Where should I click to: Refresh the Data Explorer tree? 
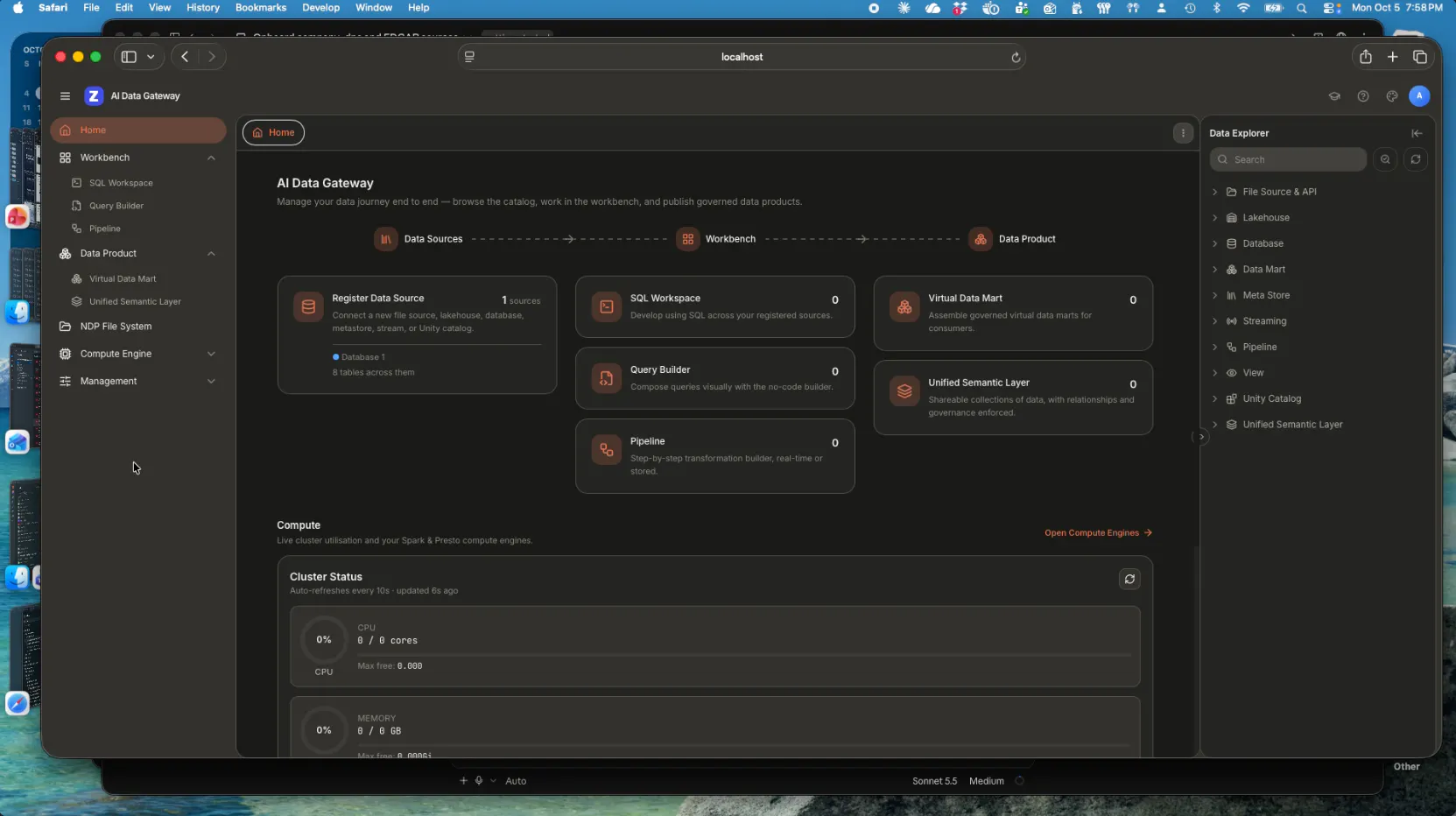(1416, 159)
